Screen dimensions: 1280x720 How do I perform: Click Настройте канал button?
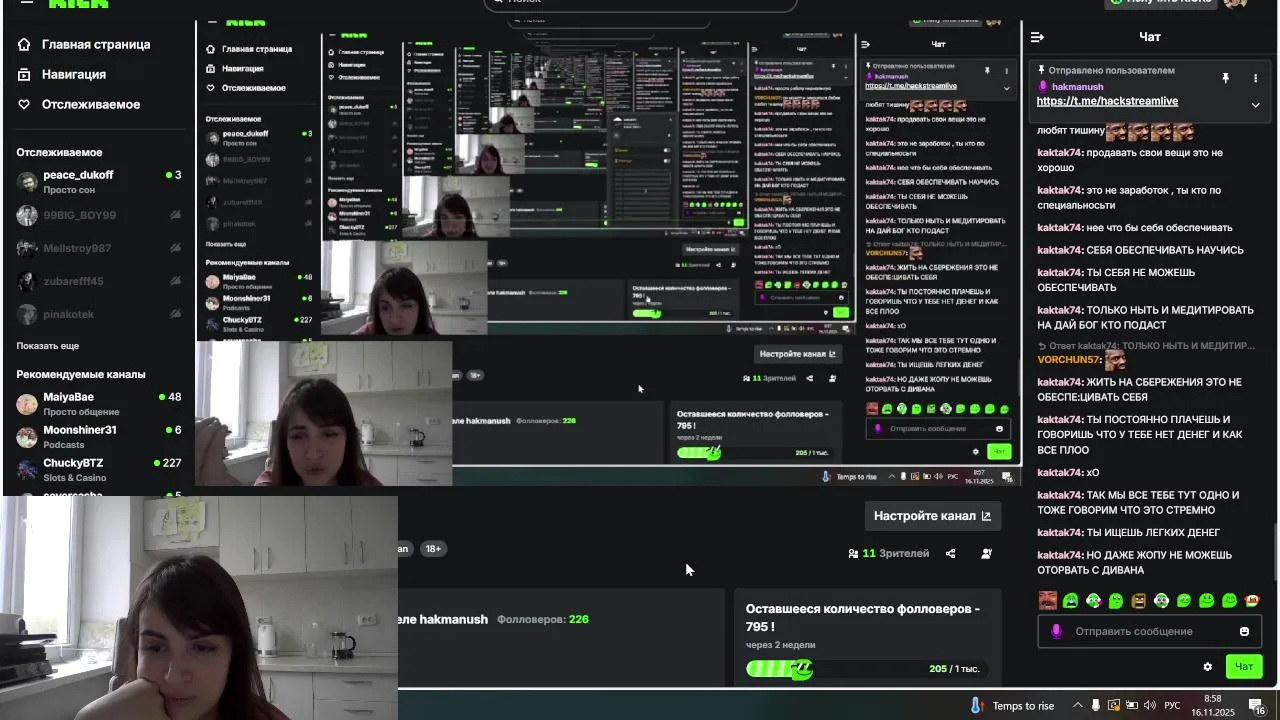932,516
